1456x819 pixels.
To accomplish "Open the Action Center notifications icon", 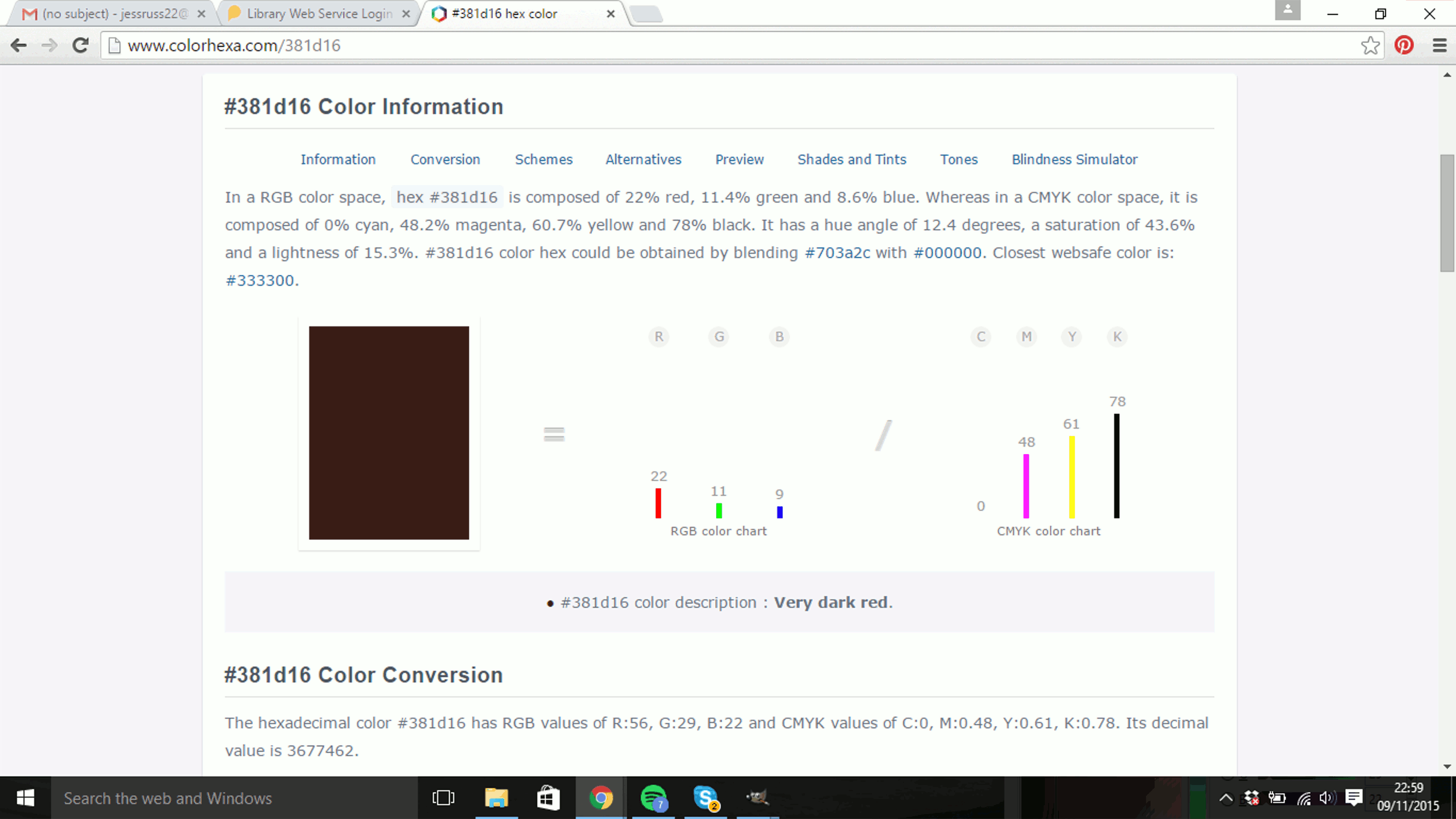I will pyautogui.click(x=1354, y=798).
